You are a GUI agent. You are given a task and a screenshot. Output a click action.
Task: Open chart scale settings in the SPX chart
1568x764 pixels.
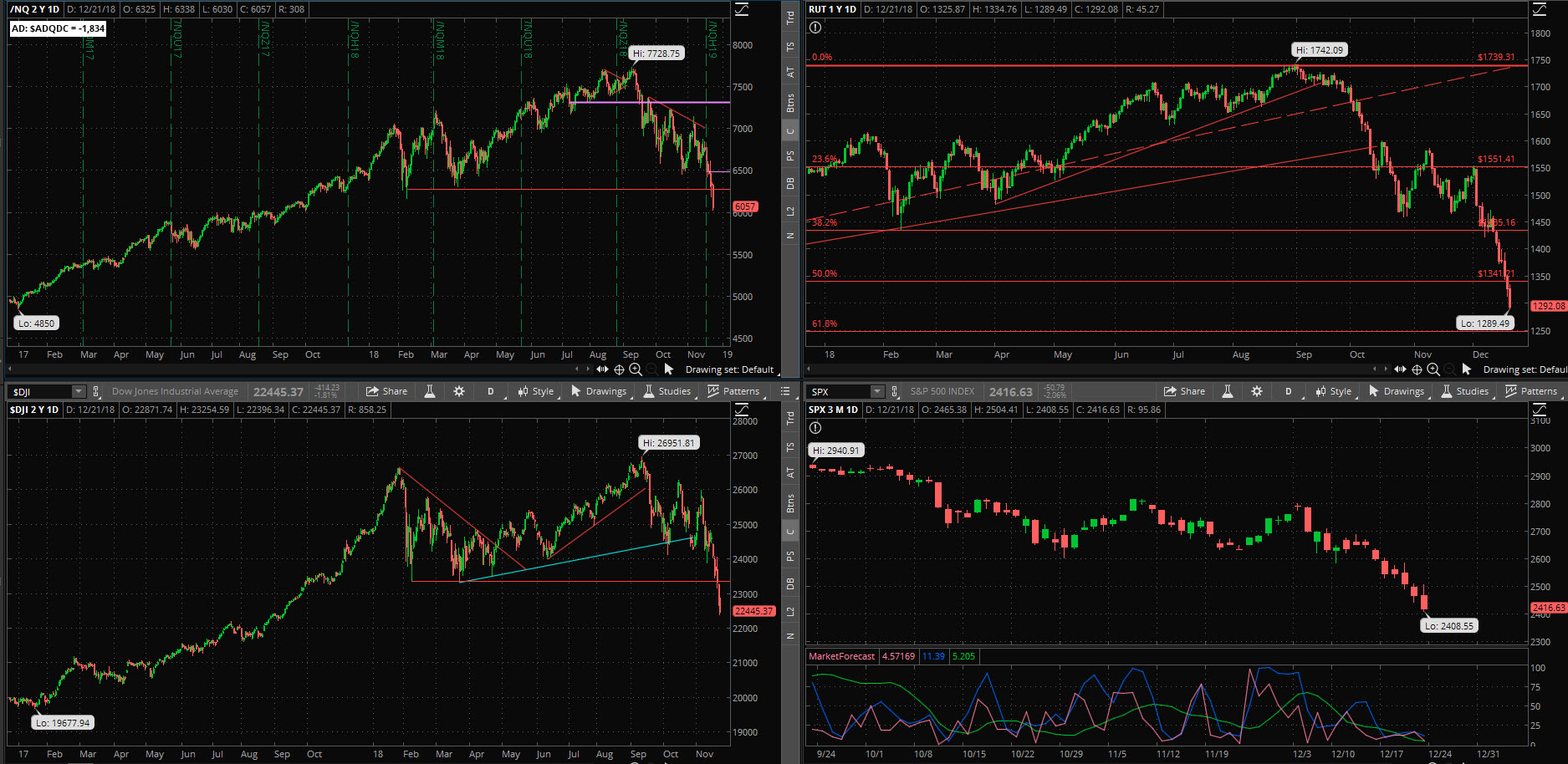tap(1540, 410)
